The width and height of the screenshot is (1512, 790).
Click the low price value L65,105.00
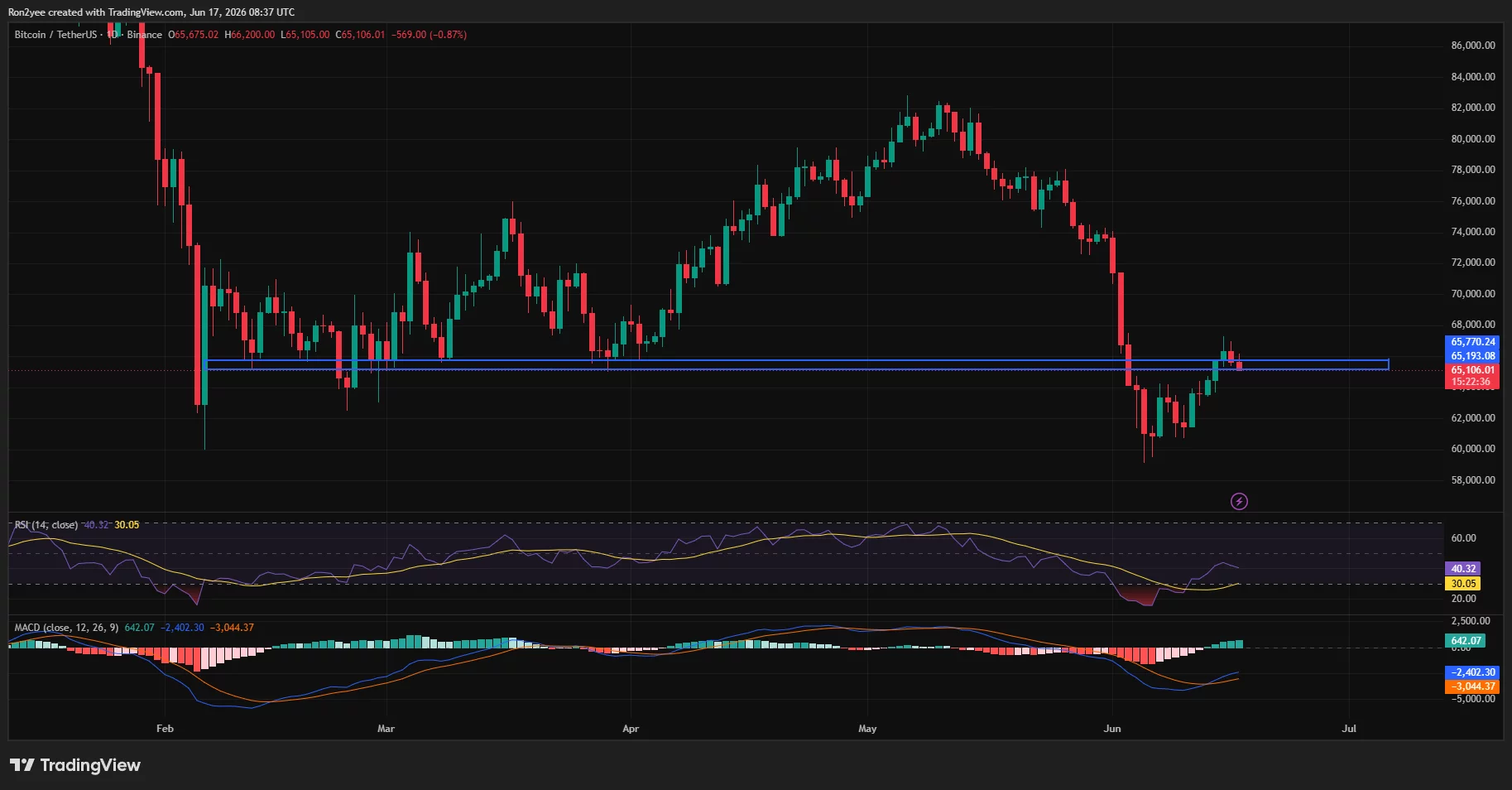(x=305, y=35)
